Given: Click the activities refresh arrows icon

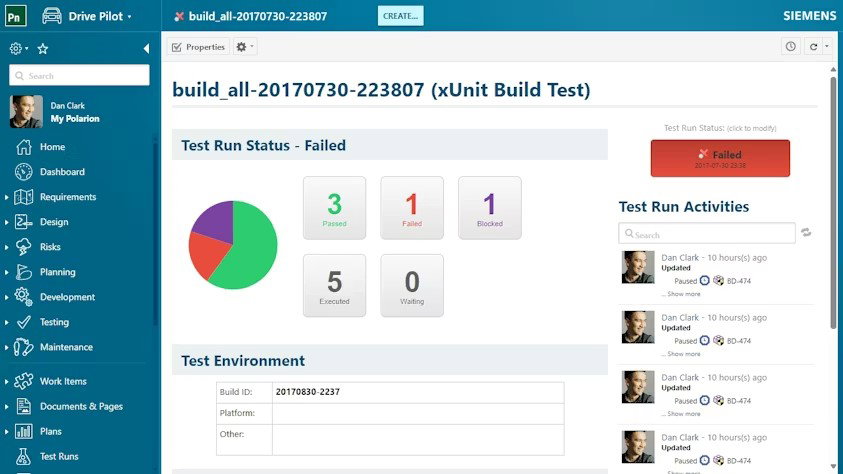Looking at the screenshot, I should coord(806,233).
